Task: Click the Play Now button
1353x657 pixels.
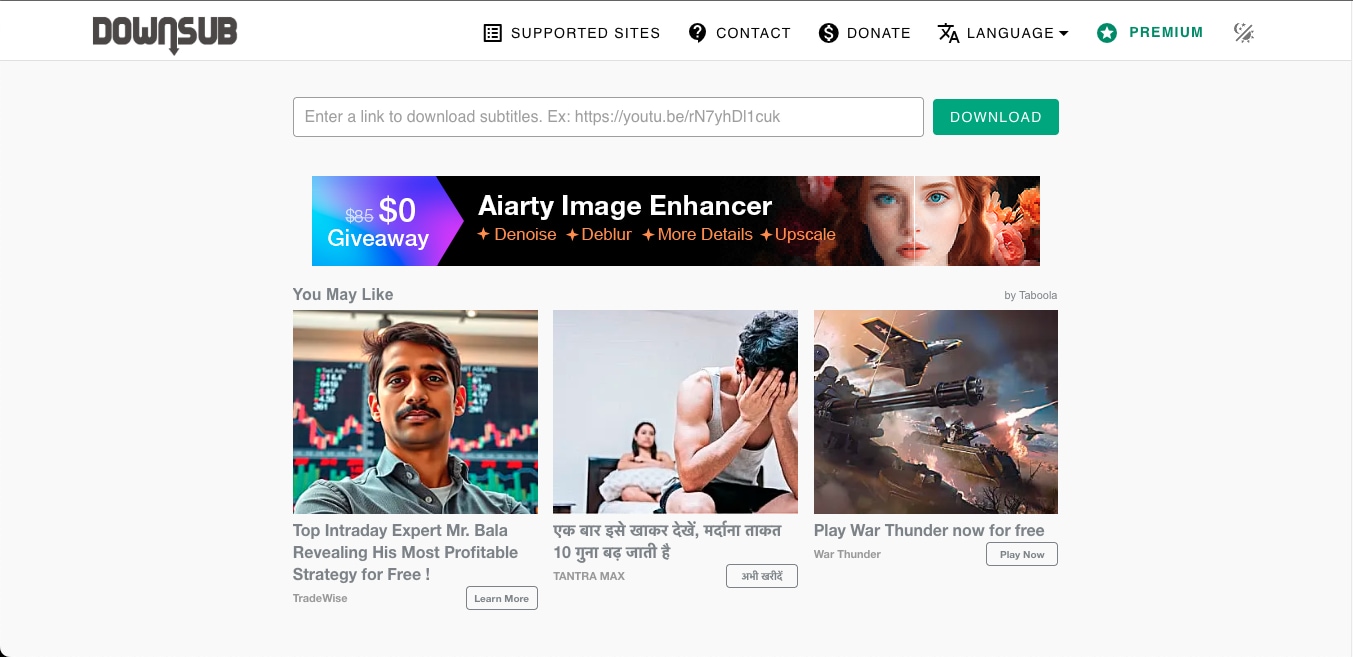Action: (1022, 554)
